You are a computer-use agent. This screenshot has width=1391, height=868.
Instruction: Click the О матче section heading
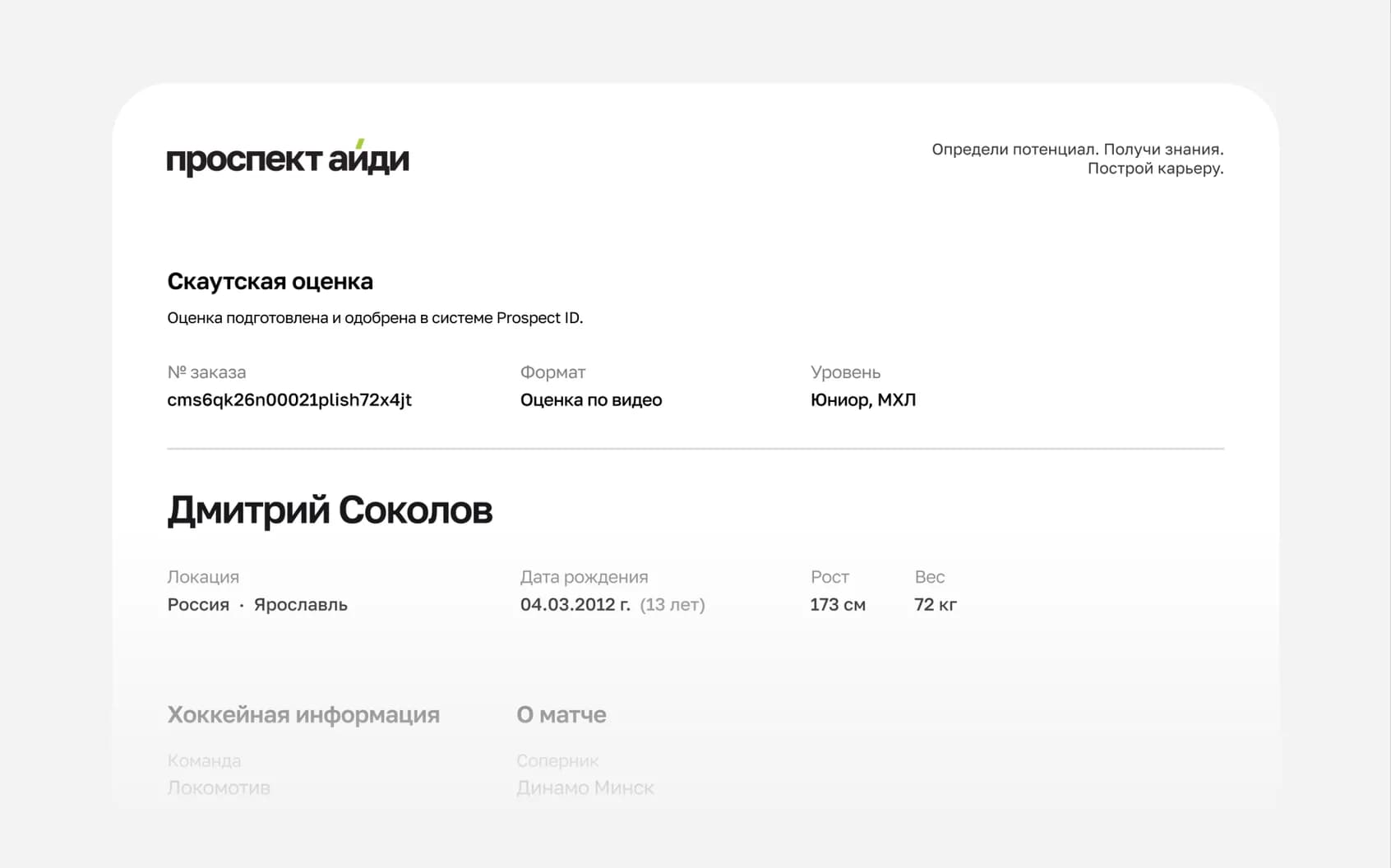click(x=561, y=715)
